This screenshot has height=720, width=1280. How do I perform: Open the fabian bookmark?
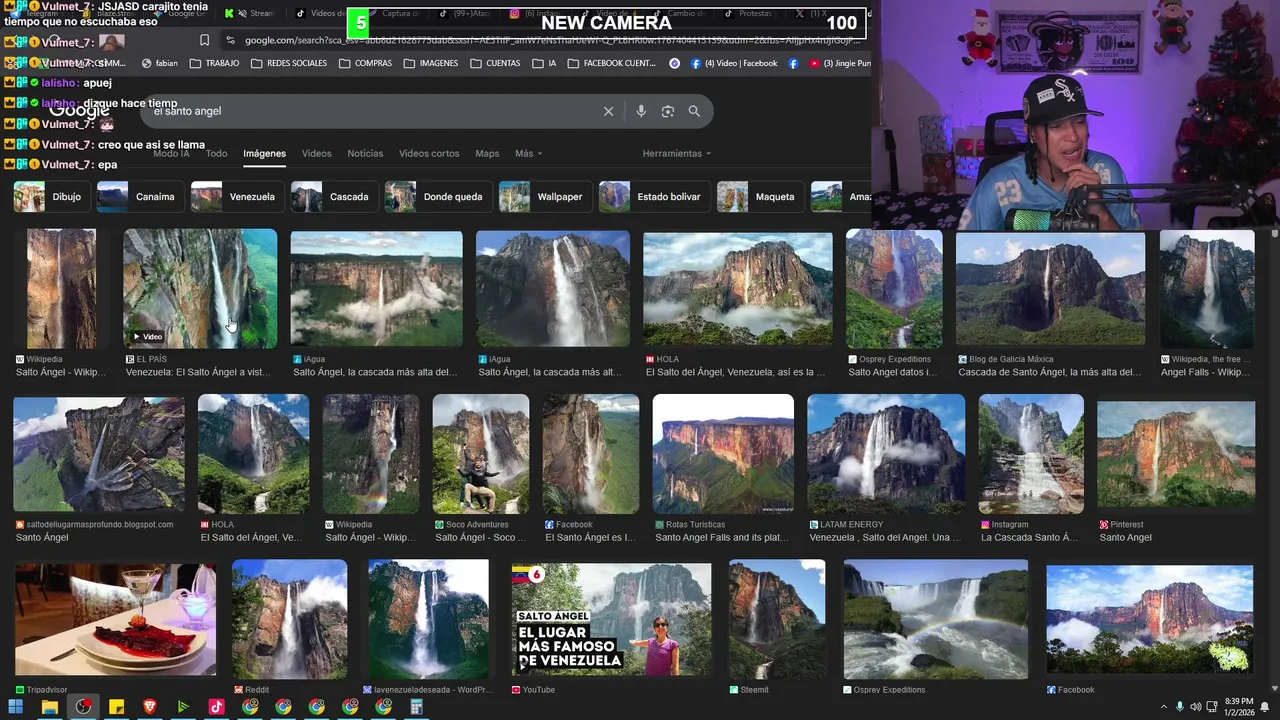(160, 63)
